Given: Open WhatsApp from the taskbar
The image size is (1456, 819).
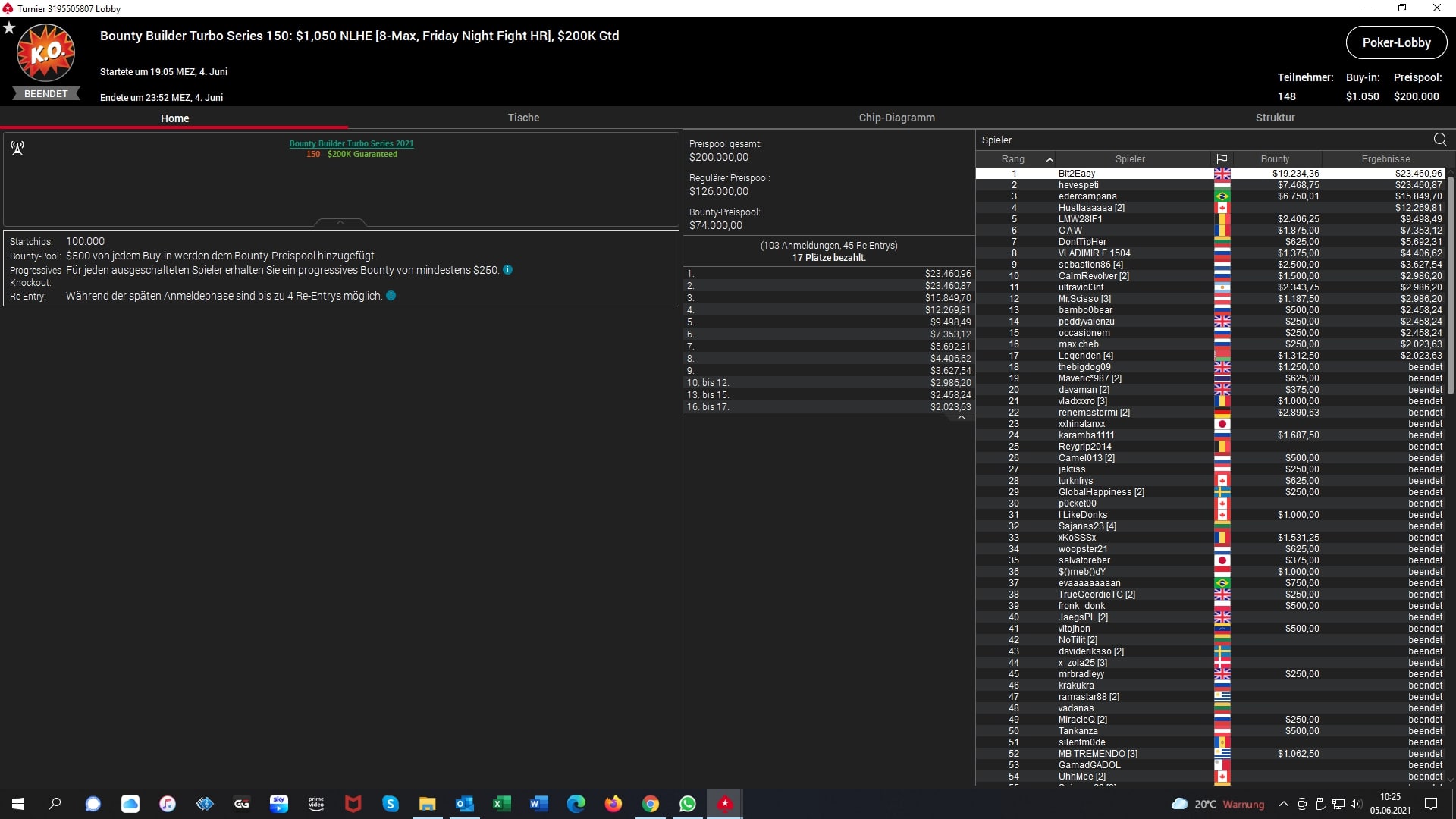Looking at the screenshot, I should [687, 804].
